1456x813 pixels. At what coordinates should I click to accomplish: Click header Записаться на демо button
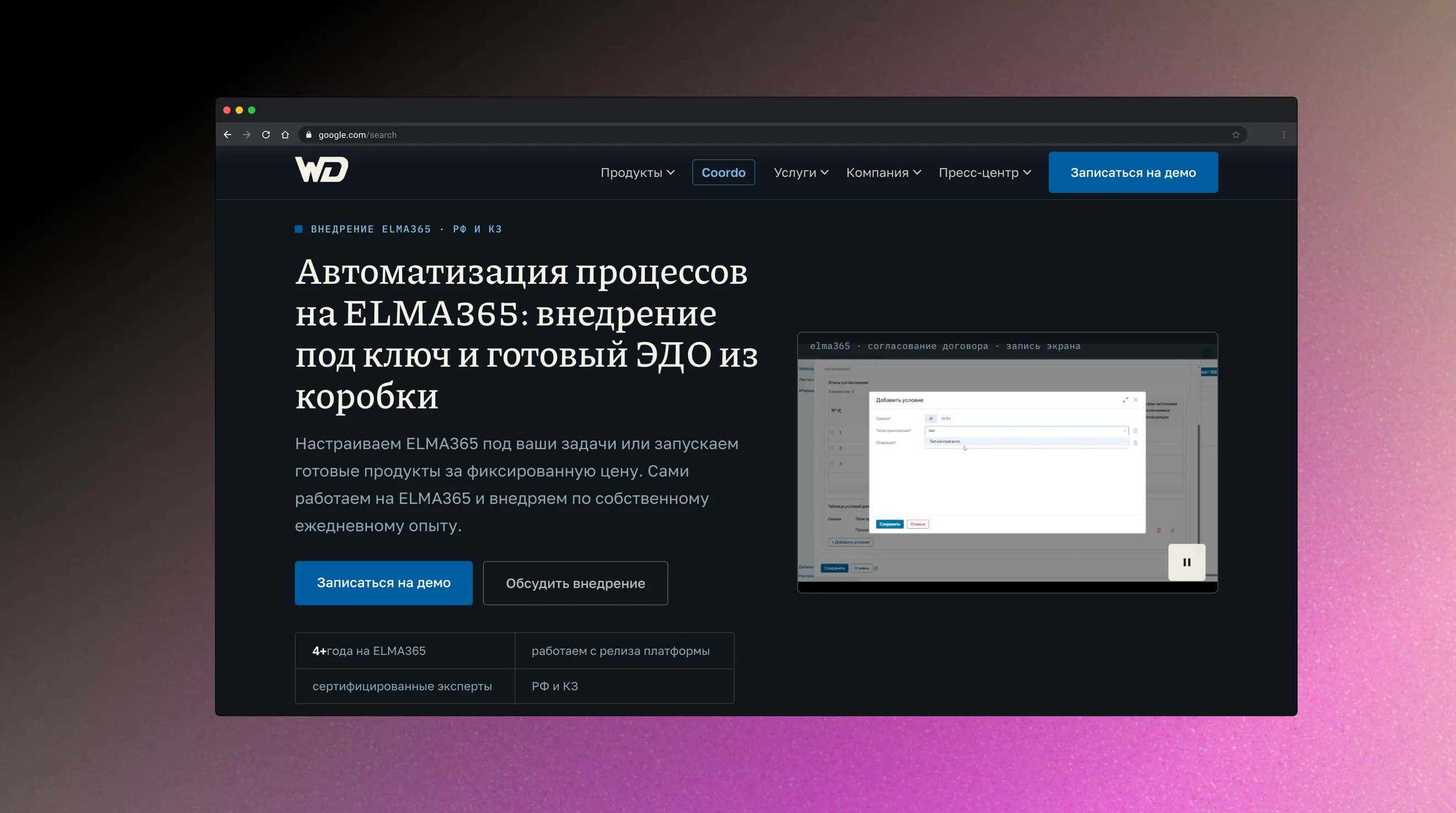click(x=1133, y=173)
